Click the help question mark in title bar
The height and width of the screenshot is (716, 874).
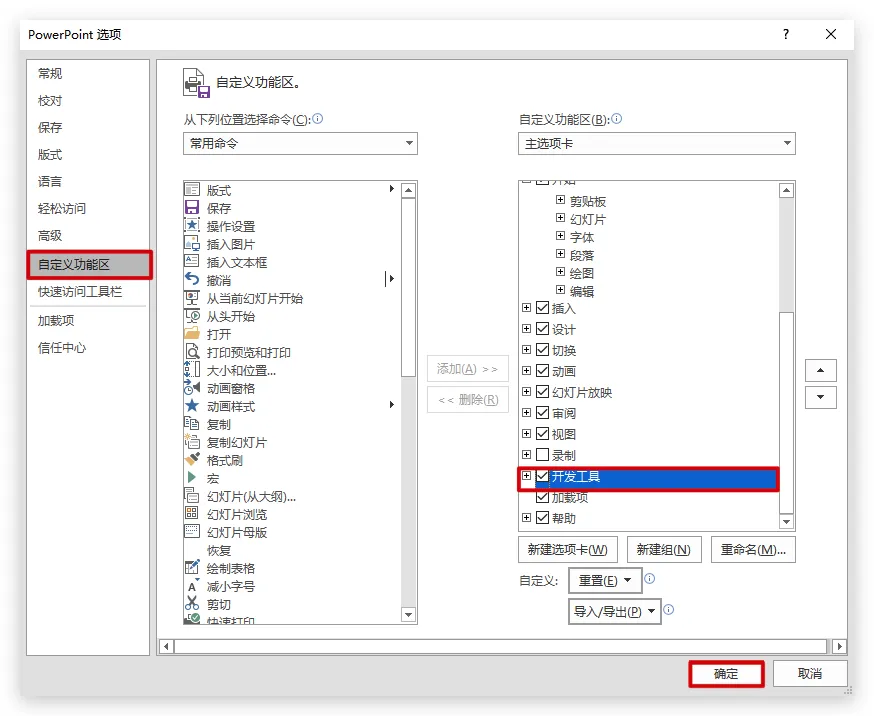786,35
